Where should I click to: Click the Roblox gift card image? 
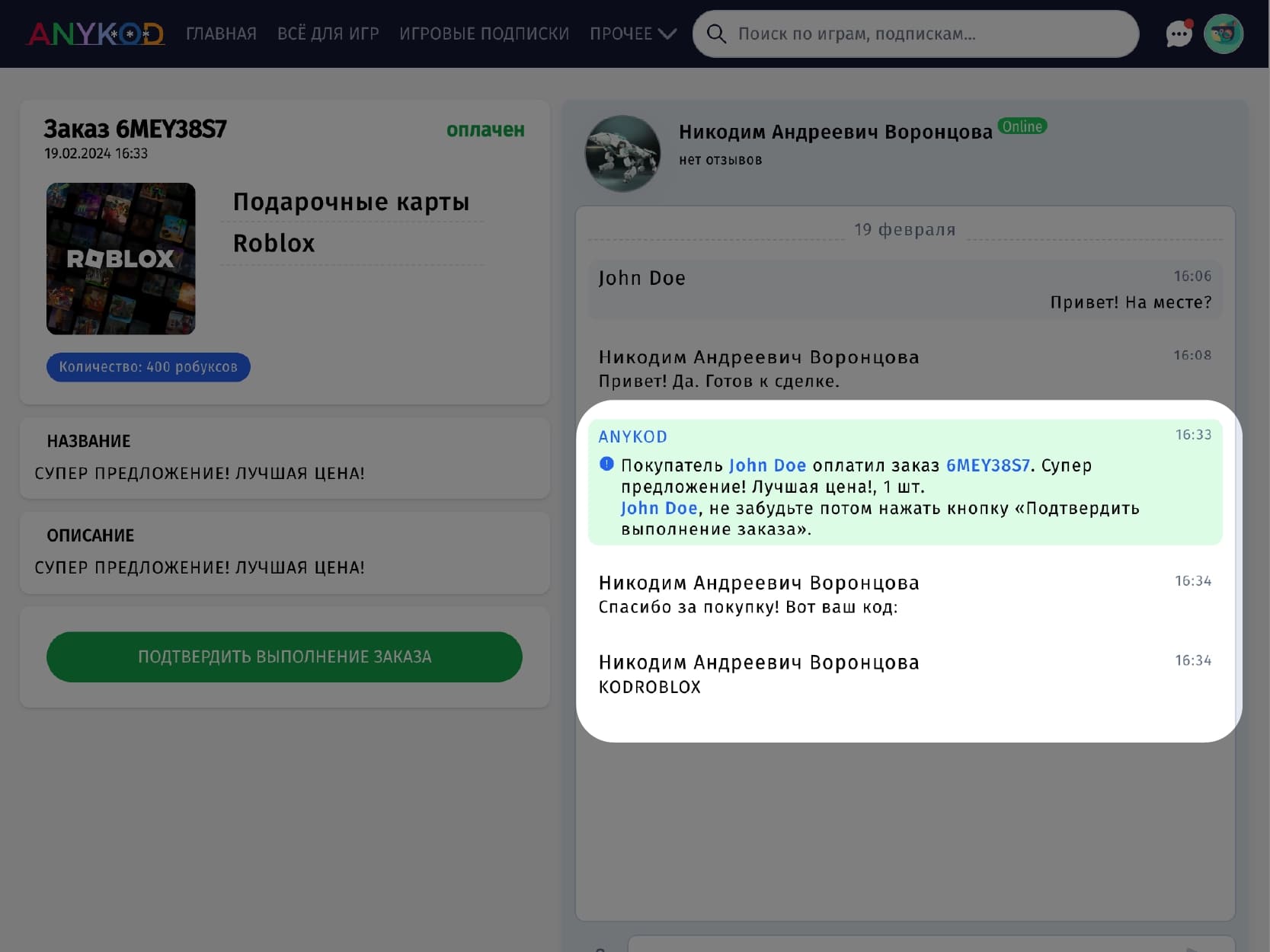[121, 258]
